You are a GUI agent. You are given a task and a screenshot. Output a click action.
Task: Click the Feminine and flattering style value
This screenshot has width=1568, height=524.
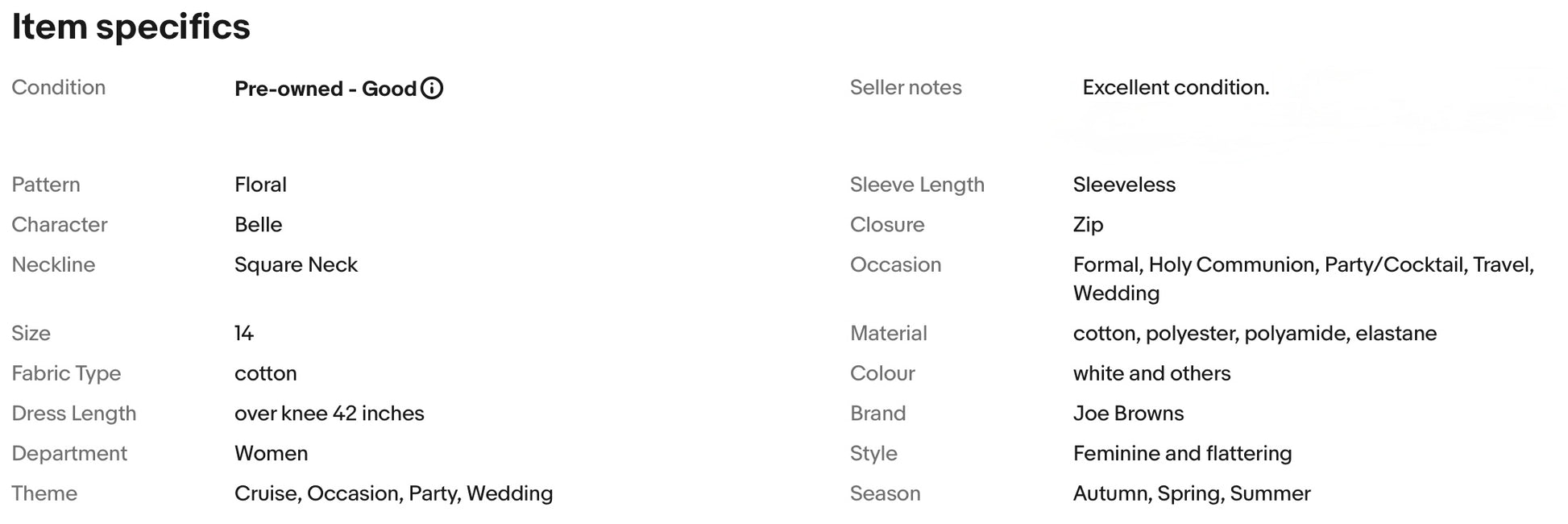[1181, 453]
